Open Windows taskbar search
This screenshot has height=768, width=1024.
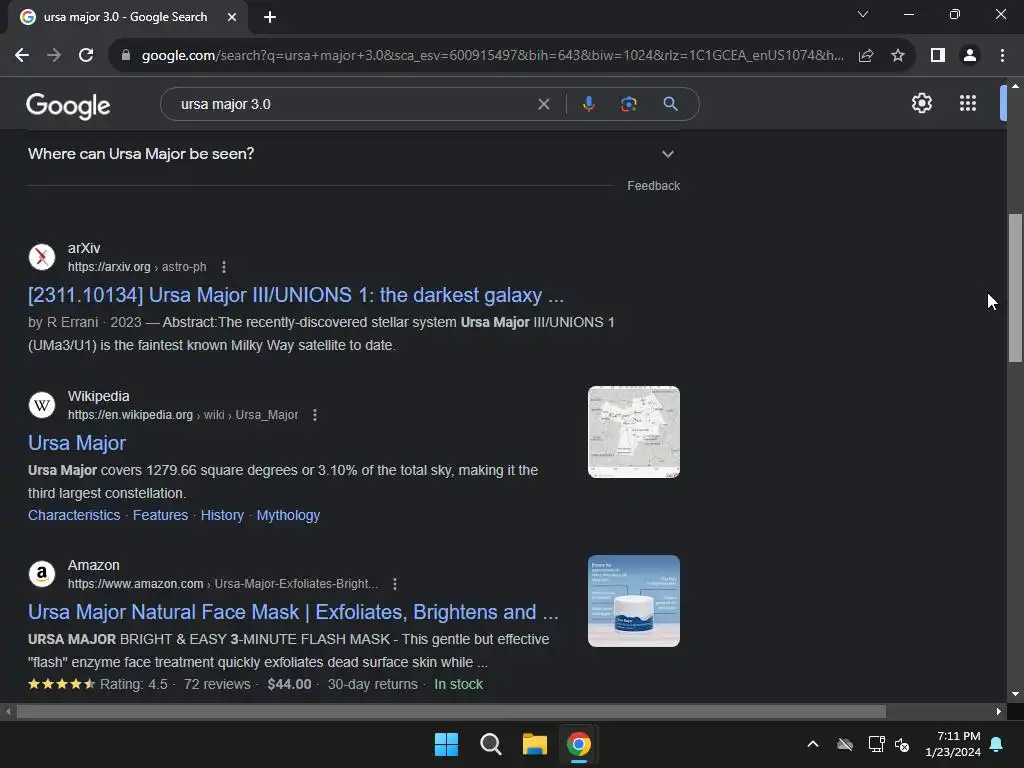click(x=490, y=744)
